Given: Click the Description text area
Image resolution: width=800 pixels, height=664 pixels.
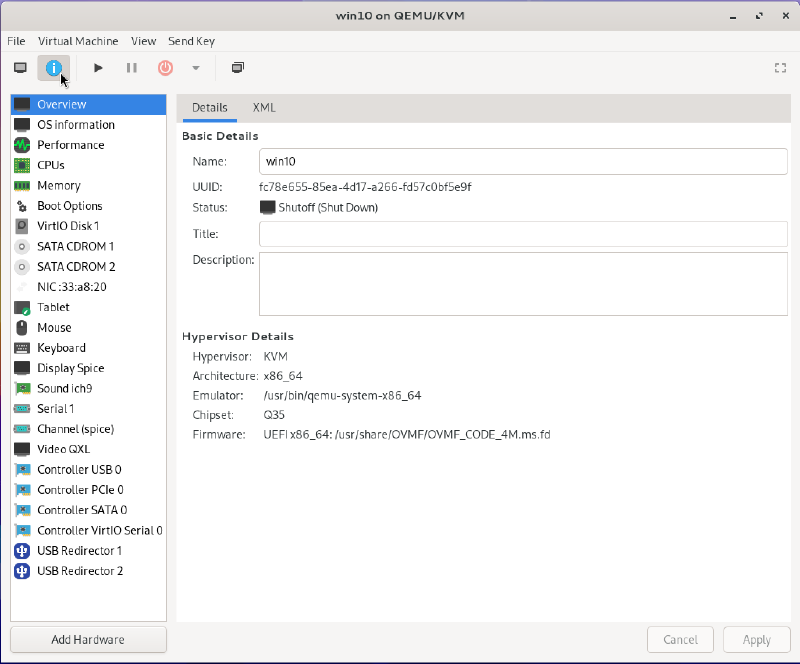Looking at the screenshot, I should (523, 284).
